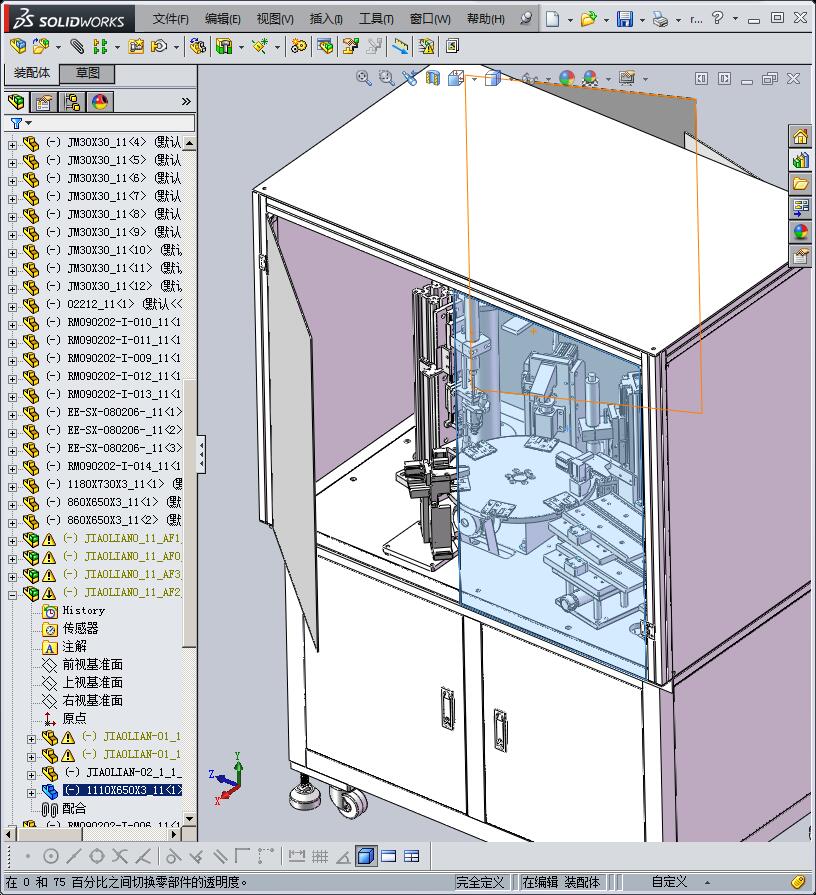Toggle the single-viewport button in bottom toolbar
Viewport: 816px width, 895px height.
tap(389, 856)
